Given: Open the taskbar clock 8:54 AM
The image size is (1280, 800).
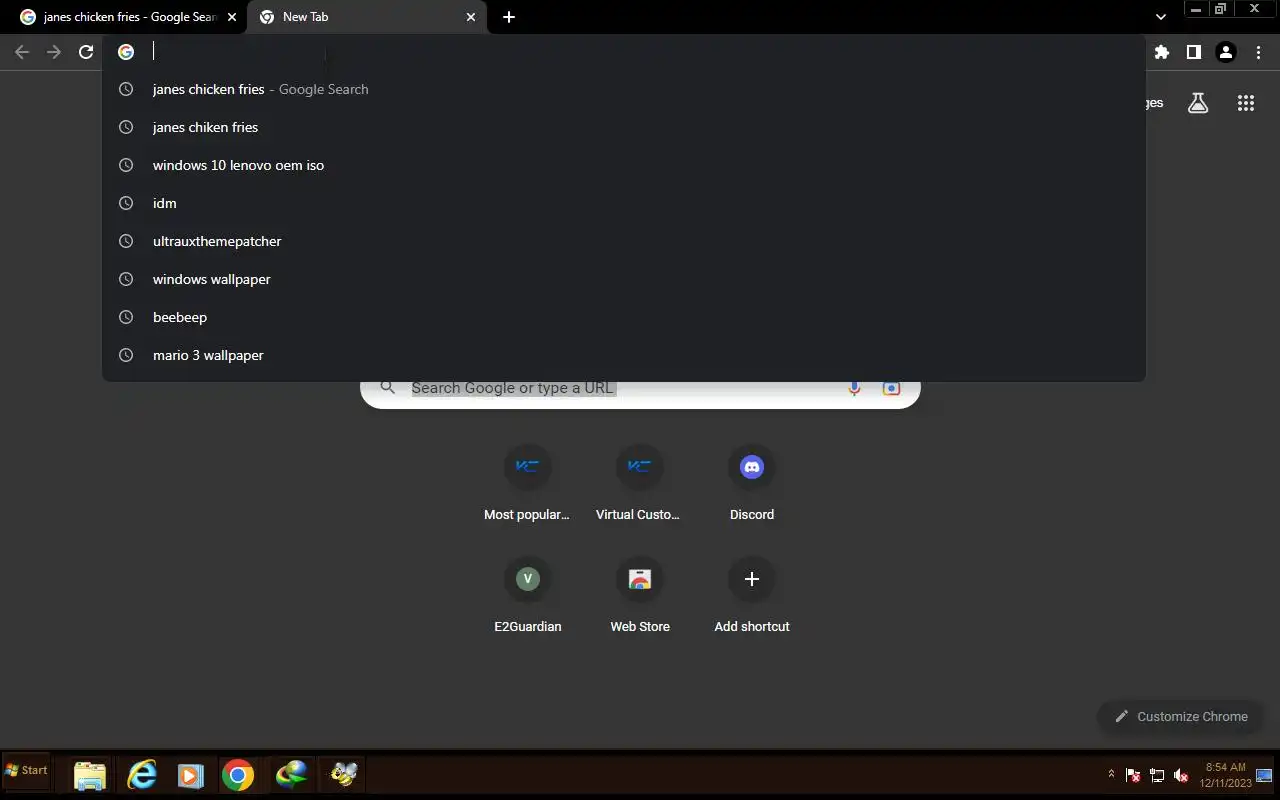Looking at the screenshot, I should click(1225, 775).
